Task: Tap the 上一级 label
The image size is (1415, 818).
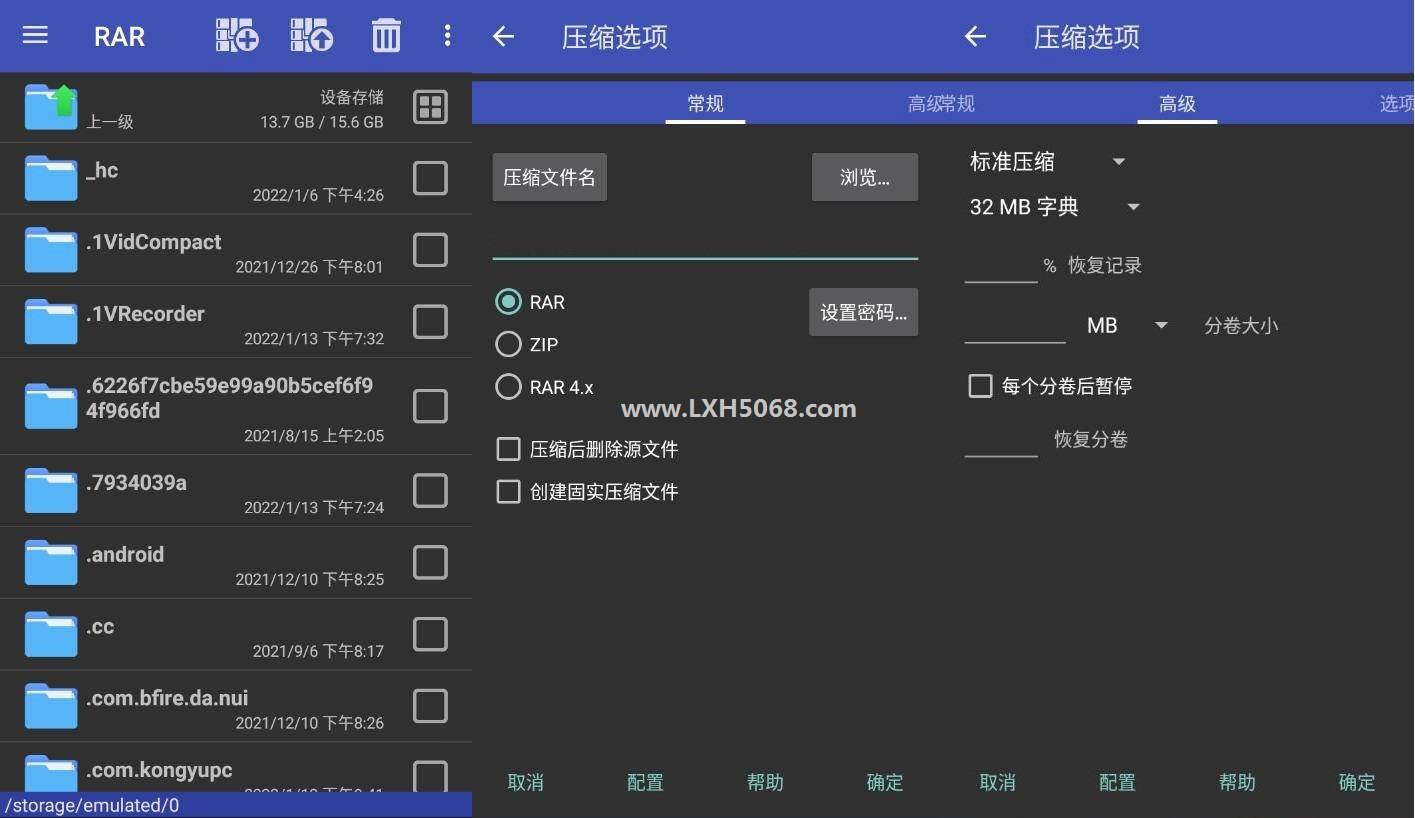Action: (x=110, y=122)
